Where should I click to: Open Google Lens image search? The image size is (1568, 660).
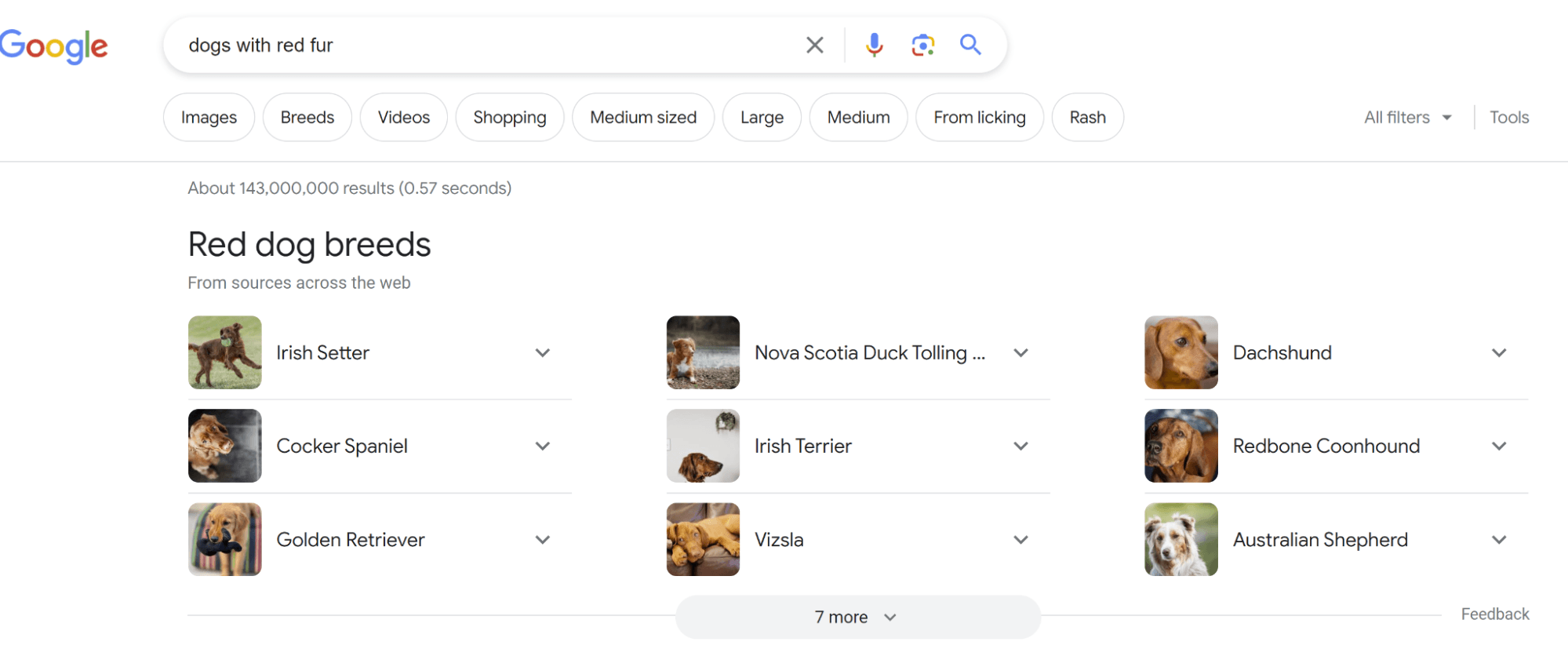click(x=922, y=45)
